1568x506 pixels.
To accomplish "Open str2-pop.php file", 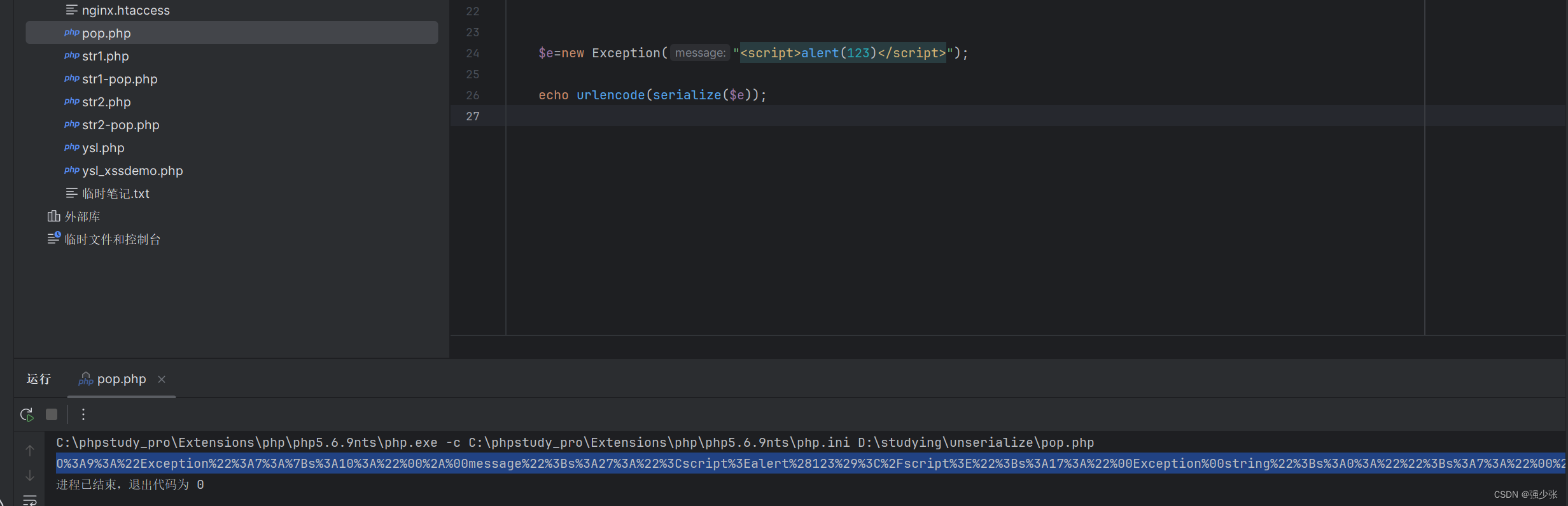I will coord(120,125).
